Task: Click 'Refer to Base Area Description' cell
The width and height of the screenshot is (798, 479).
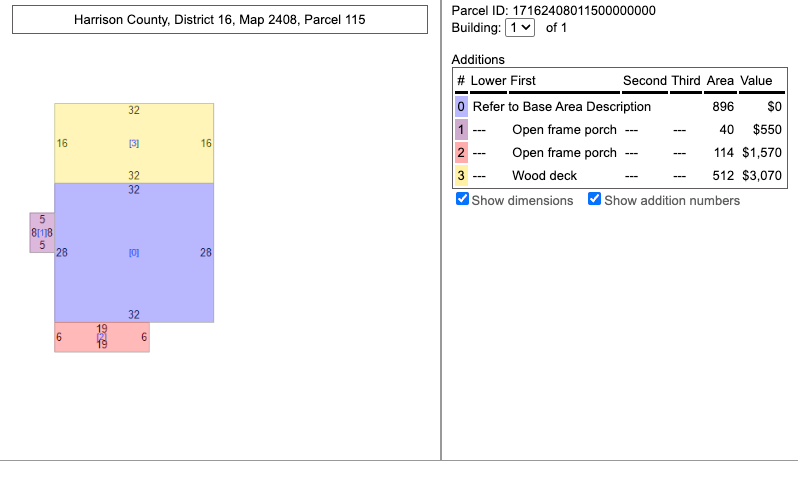Action: pyautogui.click(x=562, y=106)
